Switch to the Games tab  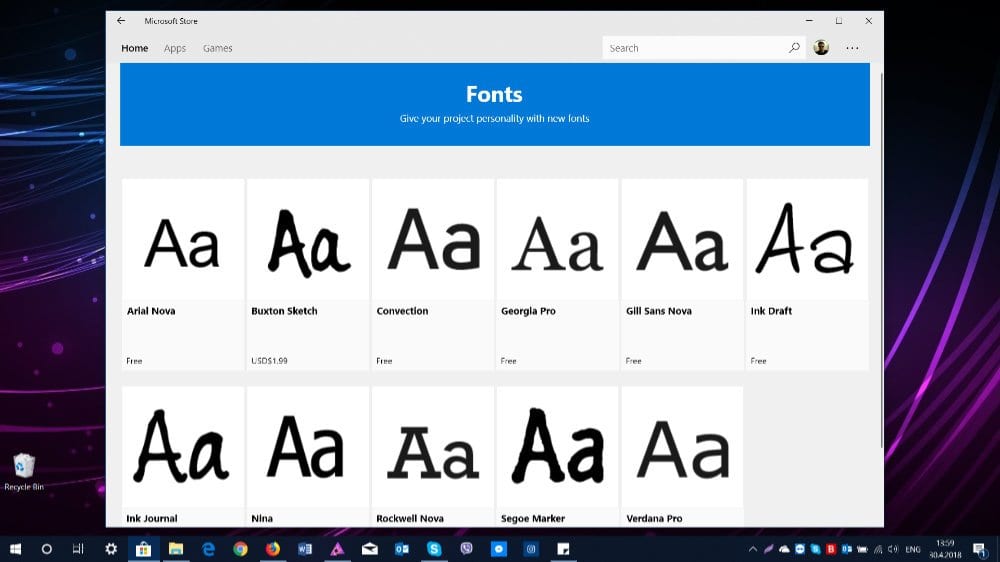217,48
